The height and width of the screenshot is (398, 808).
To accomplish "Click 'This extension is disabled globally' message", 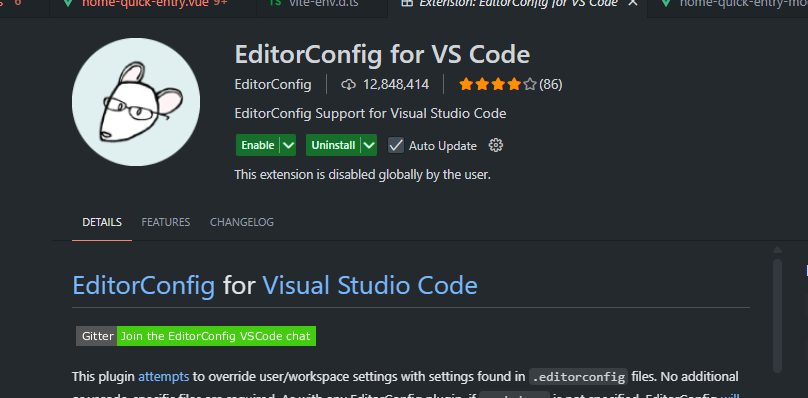I will 362,175.
